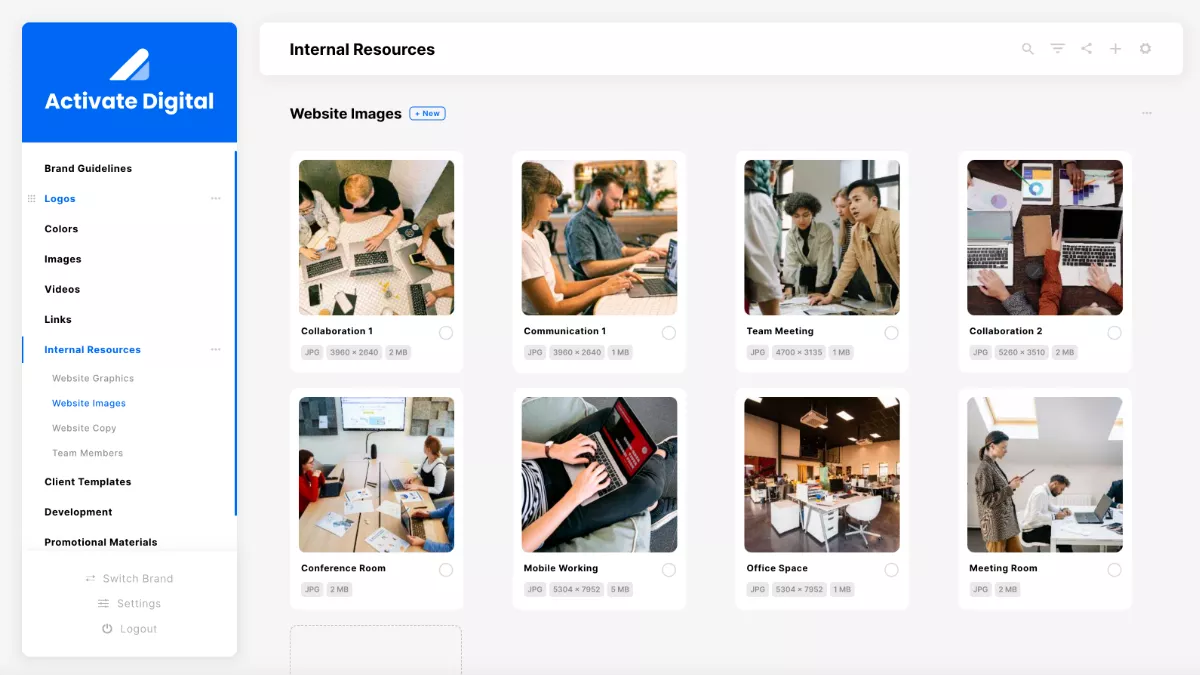Open the Office Space image thumbnail

822,475
